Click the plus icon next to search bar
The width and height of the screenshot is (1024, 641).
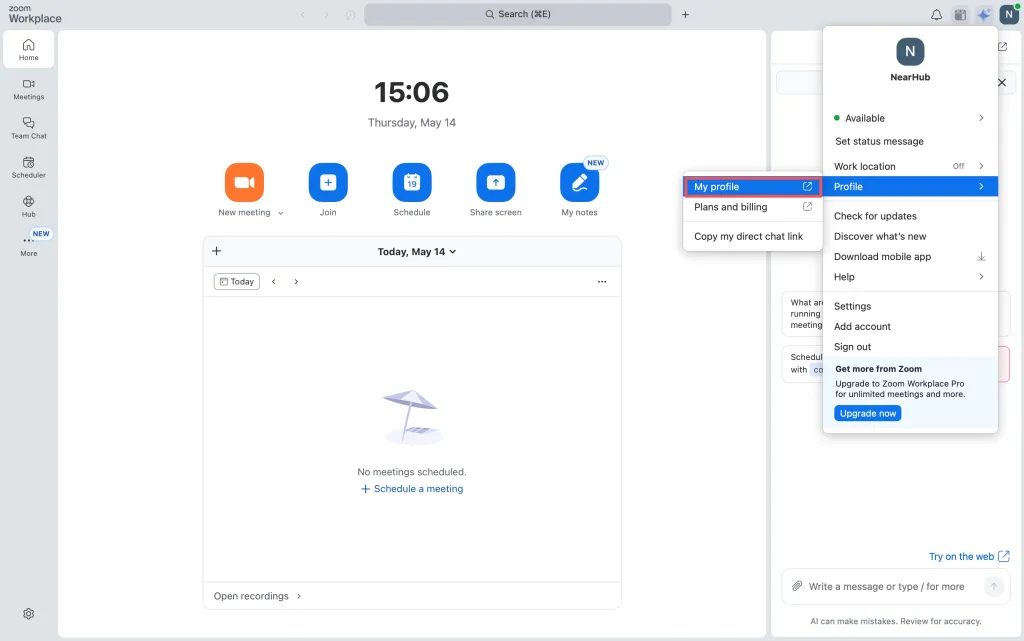[x=685, y=14]
